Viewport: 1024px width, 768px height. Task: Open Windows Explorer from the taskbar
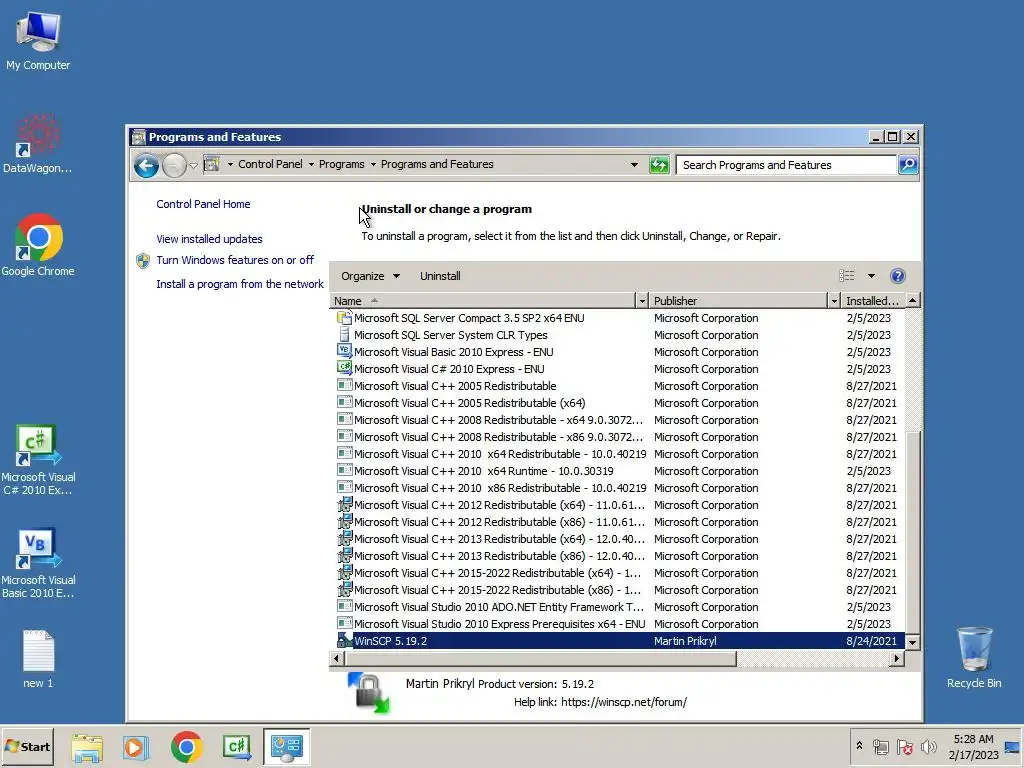(x=87, y=747)
